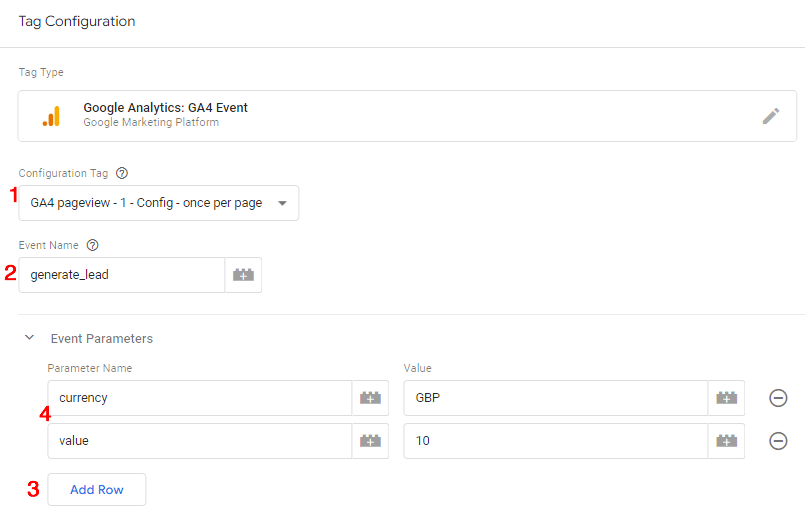Viewport: 805px width, 519px height.
Task: Click the Configuration Tag help icon
Action: 122,173
